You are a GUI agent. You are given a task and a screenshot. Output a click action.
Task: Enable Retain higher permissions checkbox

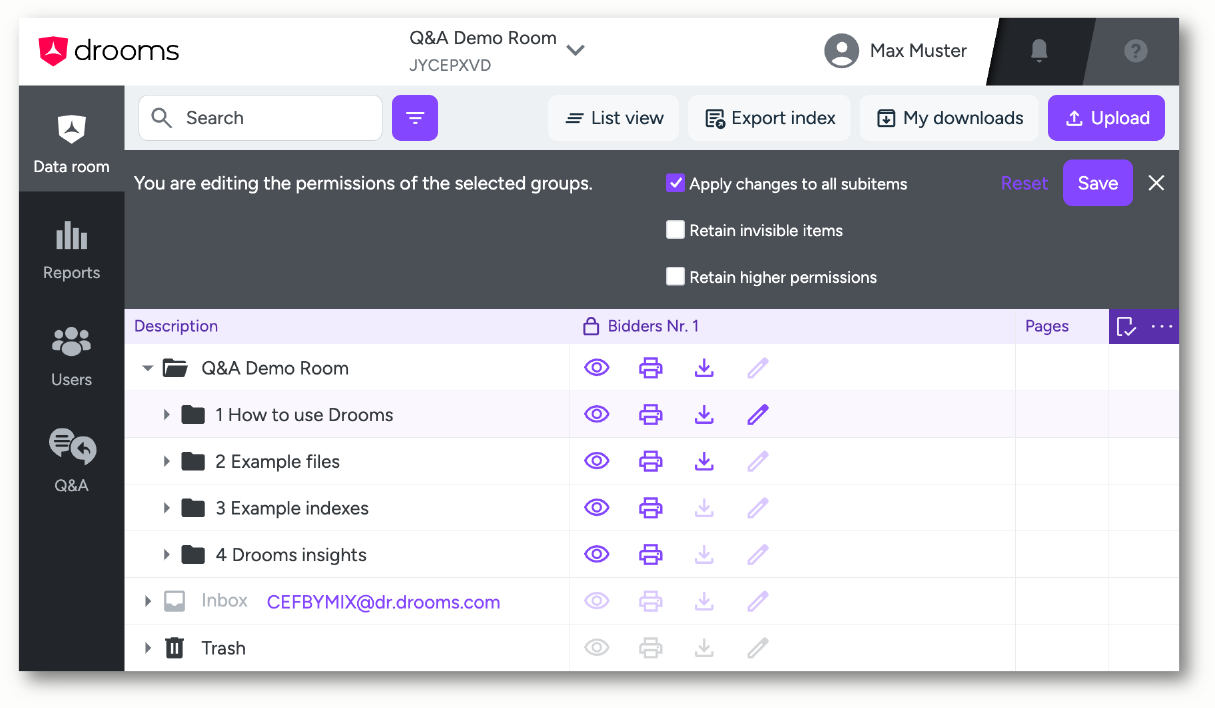[675, 277]
